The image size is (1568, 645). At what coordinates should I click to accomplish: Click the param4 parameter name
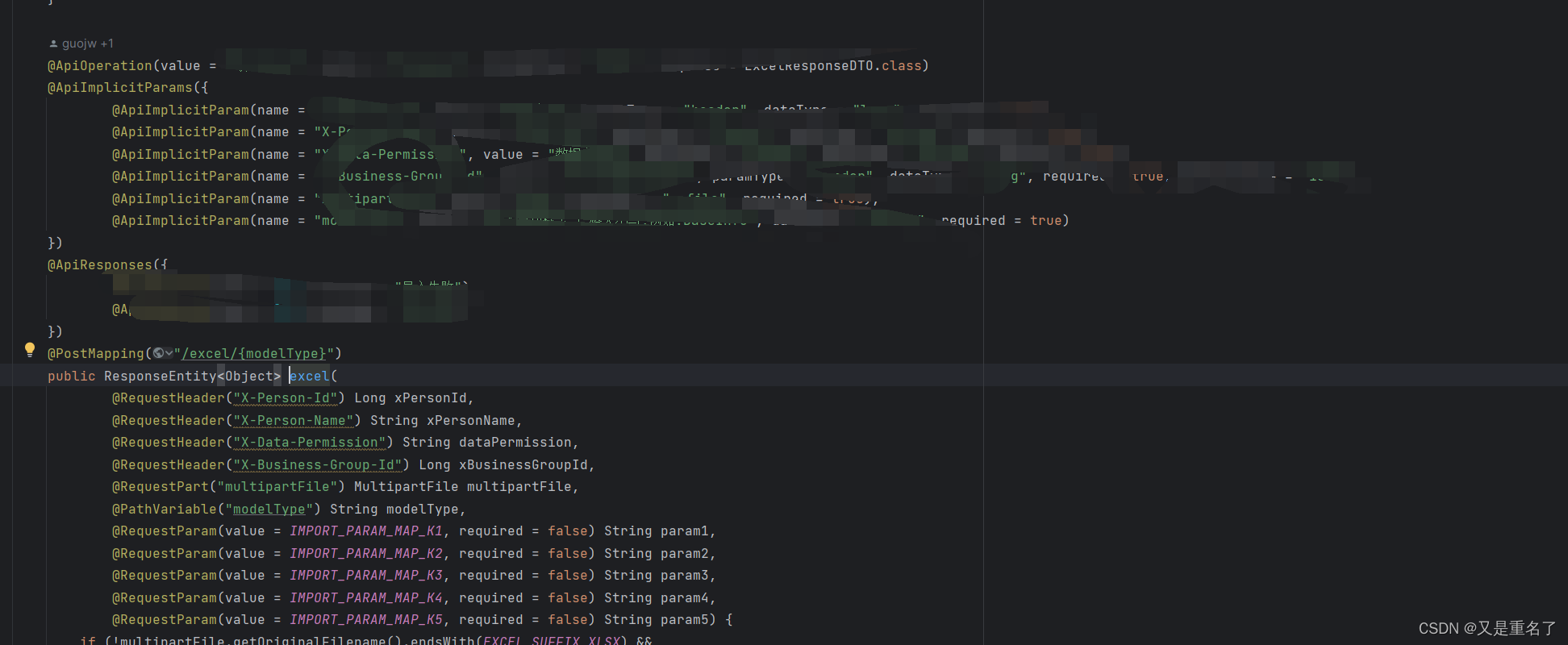(x=685, y=598)
